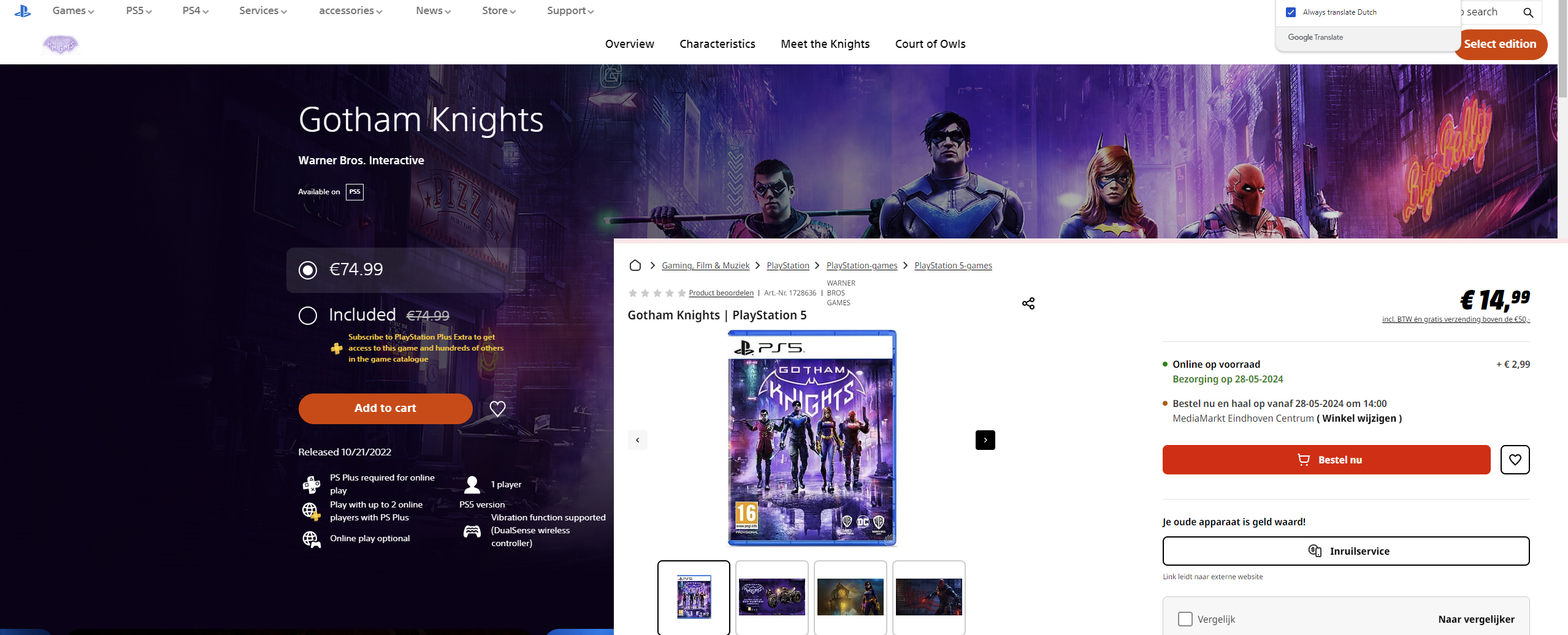Click the Select edition button
Viewport: 1568px width, 635px height.
pos(1500,44)
